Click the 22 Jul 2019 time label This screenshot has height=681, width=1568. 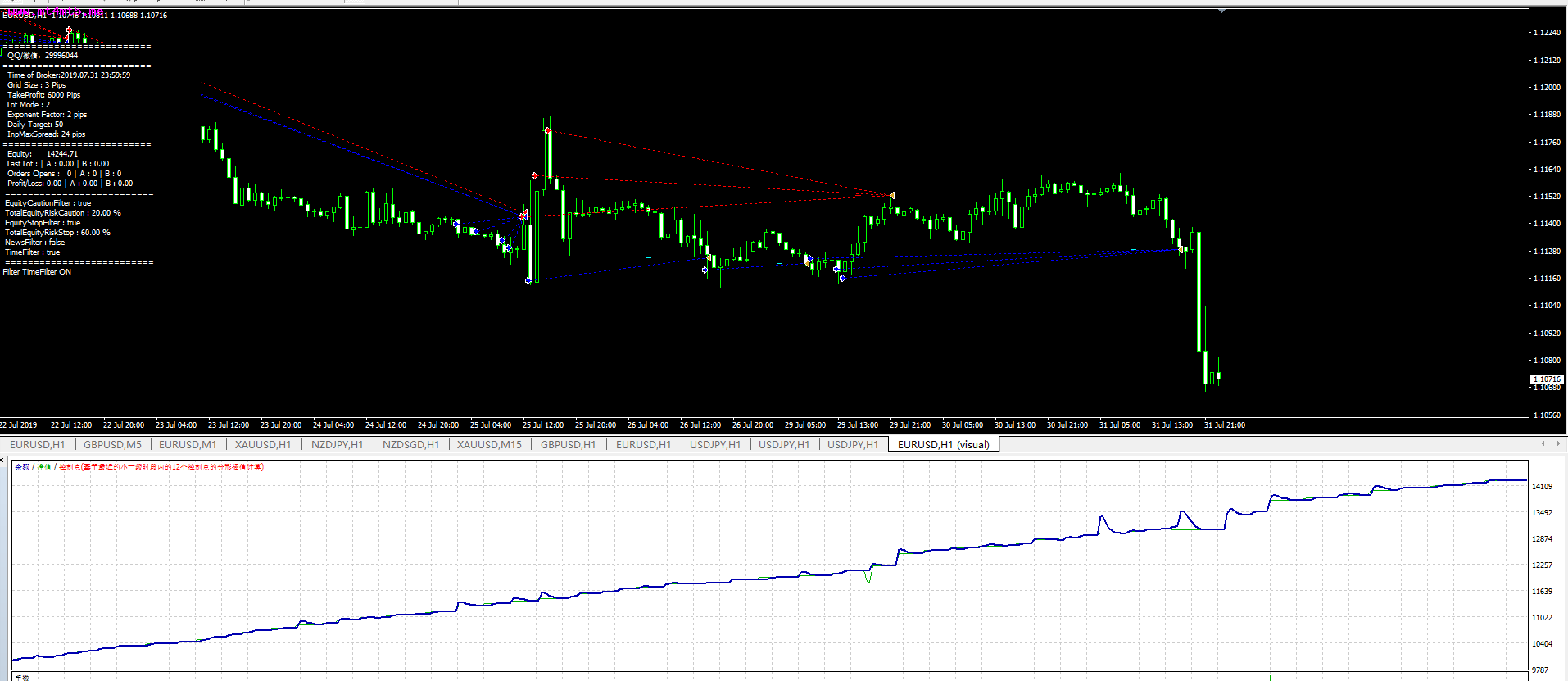click(x=19, y=424)
